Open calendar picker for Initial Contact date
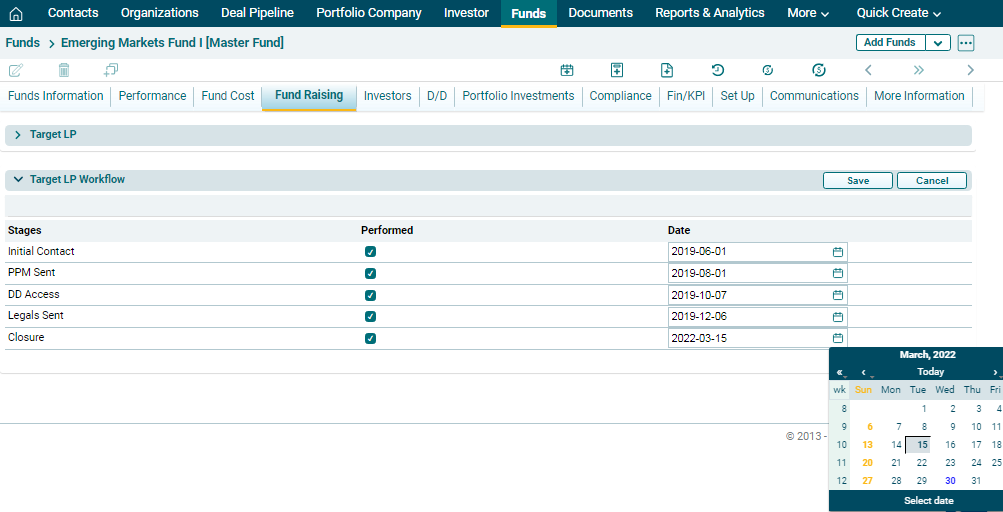Screen dimensions: 1003x512 click(x=838, y=252)
